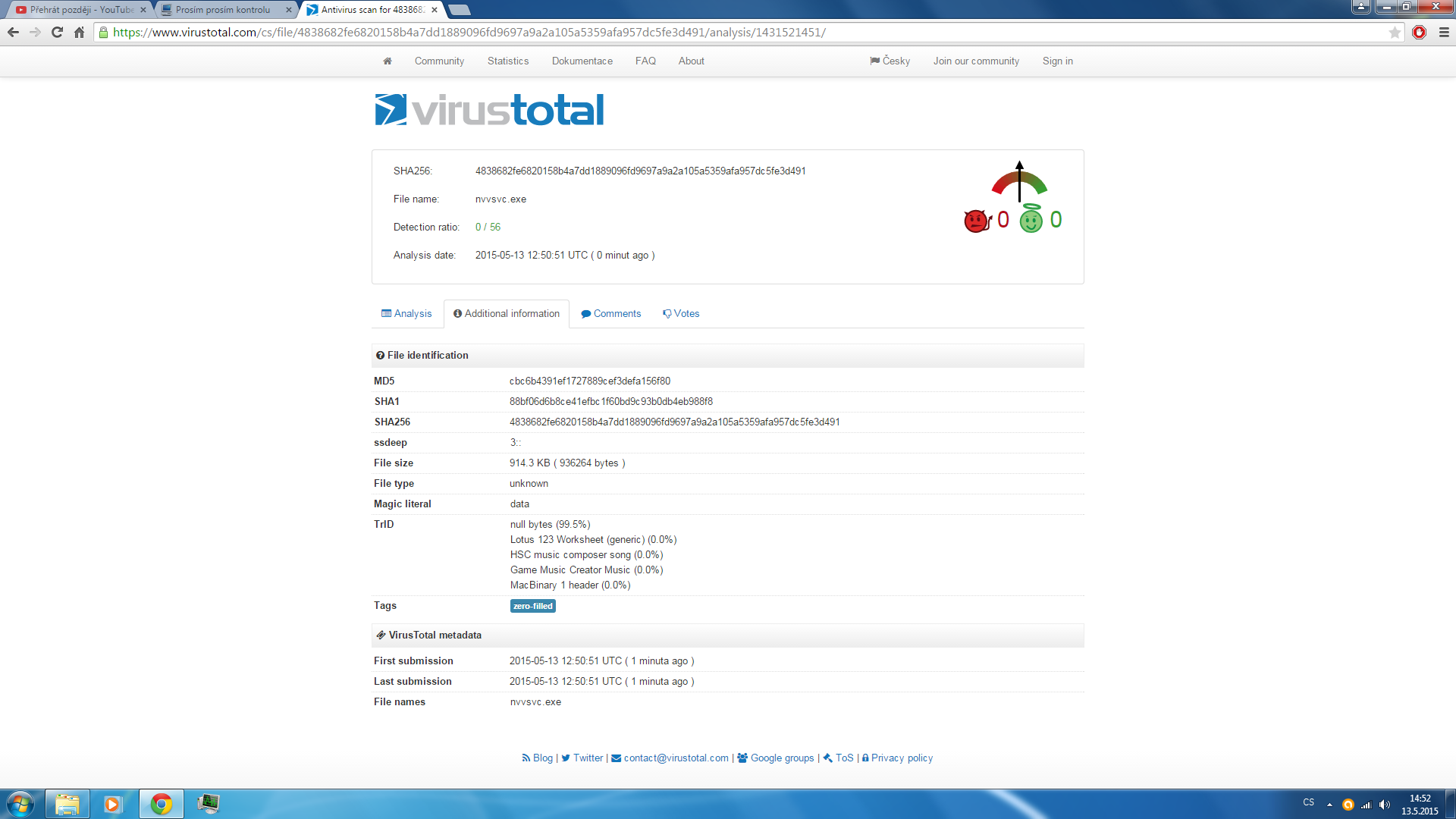Reload the current page

[57, 32]
